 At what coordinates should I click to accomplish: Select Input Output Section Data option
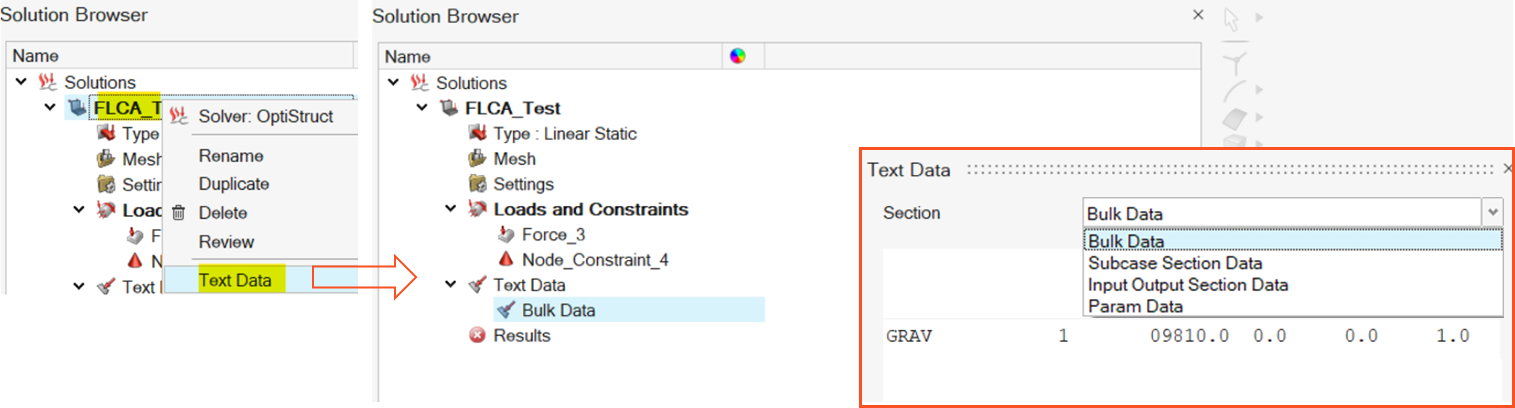[x=1188, y=285]
